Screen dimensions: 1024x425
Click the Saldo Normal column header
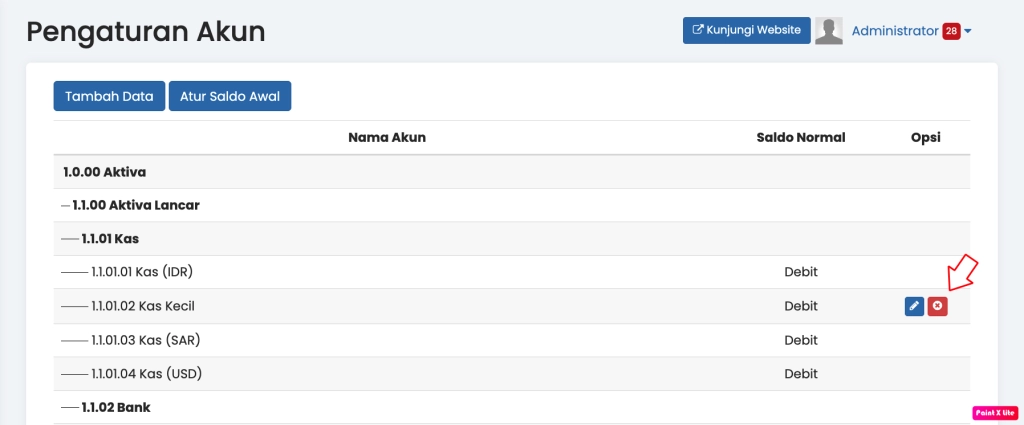(800, 137)
